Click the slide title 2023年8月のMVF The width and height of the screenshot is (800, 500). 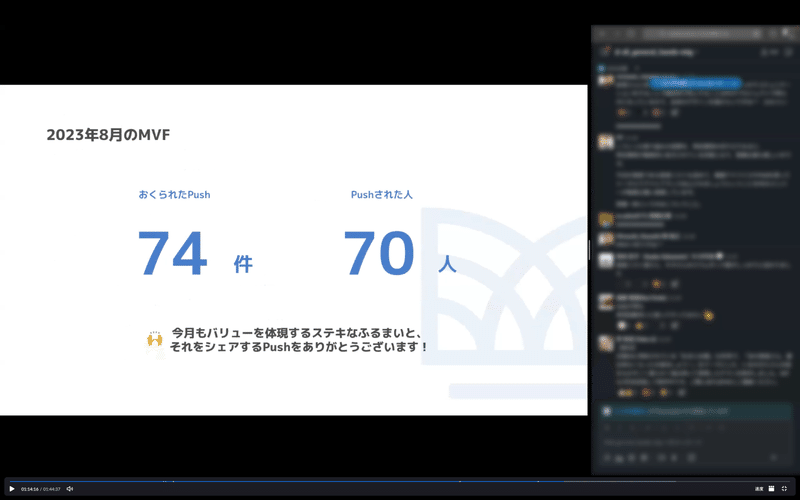108,135
